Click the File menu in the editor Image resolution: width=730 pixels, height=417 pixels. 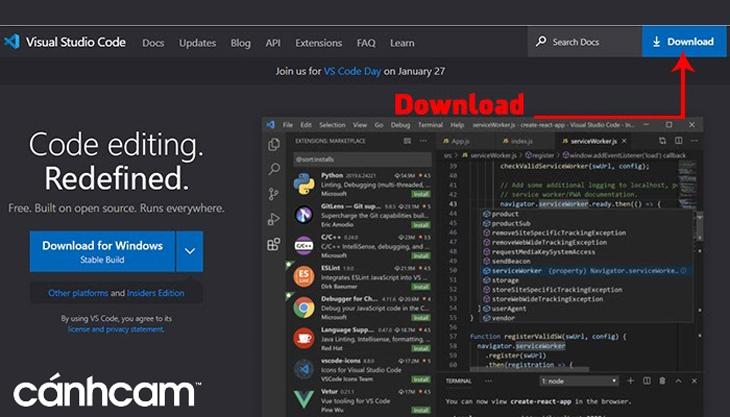coord(288,125)
